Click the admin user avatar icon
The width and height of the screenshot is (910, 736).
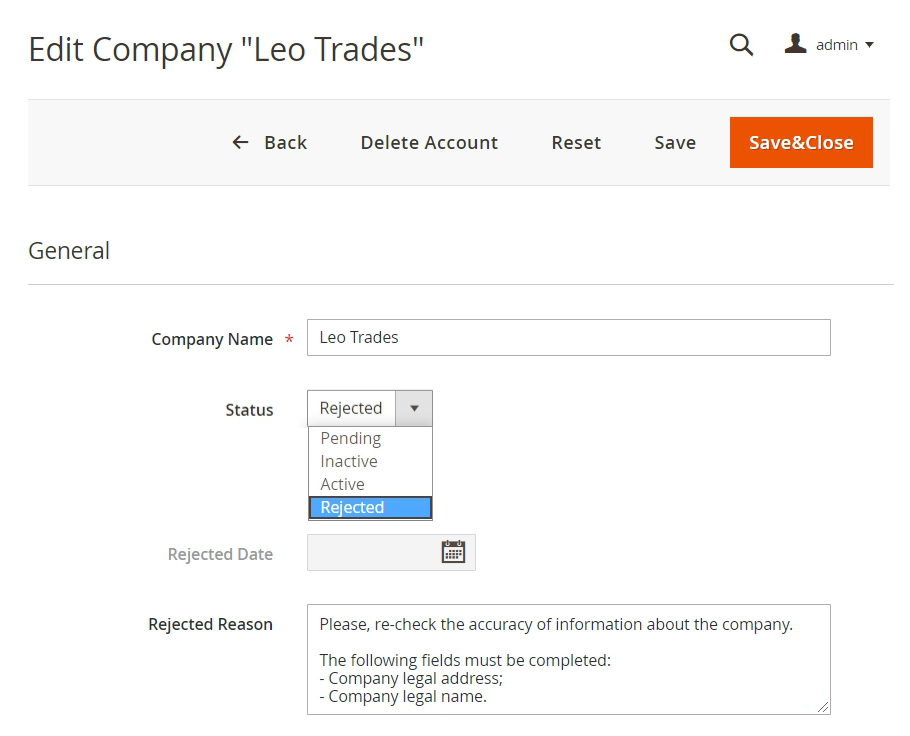pyautogui.click(x=795, y=44)
